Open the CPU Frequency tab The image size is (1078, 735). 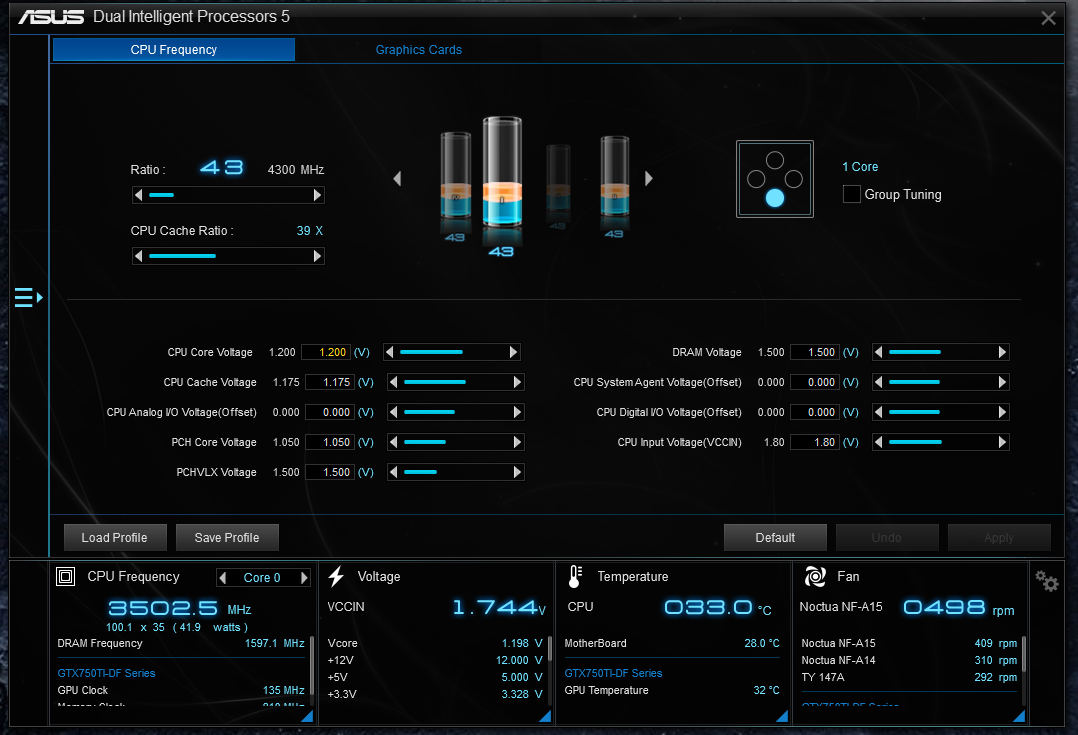tap(174, 50)
